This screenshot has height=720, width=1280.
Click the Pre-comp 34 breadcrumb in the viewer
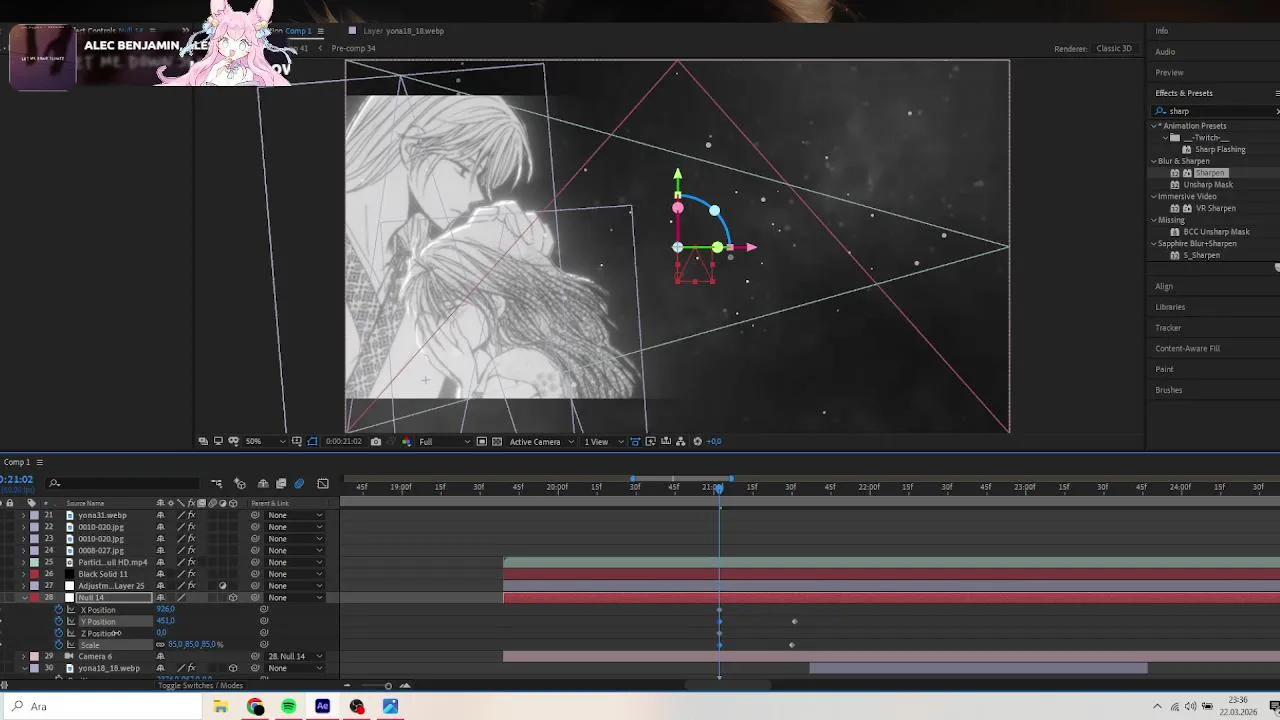[x=353, y=49]
